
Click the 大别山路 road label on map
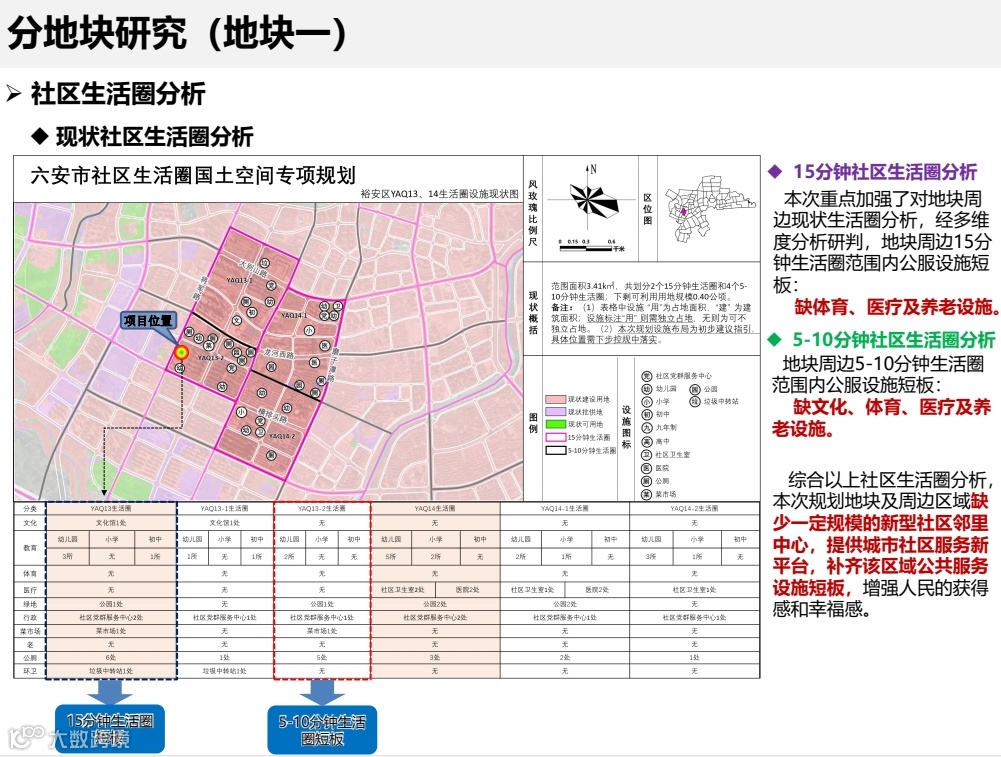tap(253, 267)
